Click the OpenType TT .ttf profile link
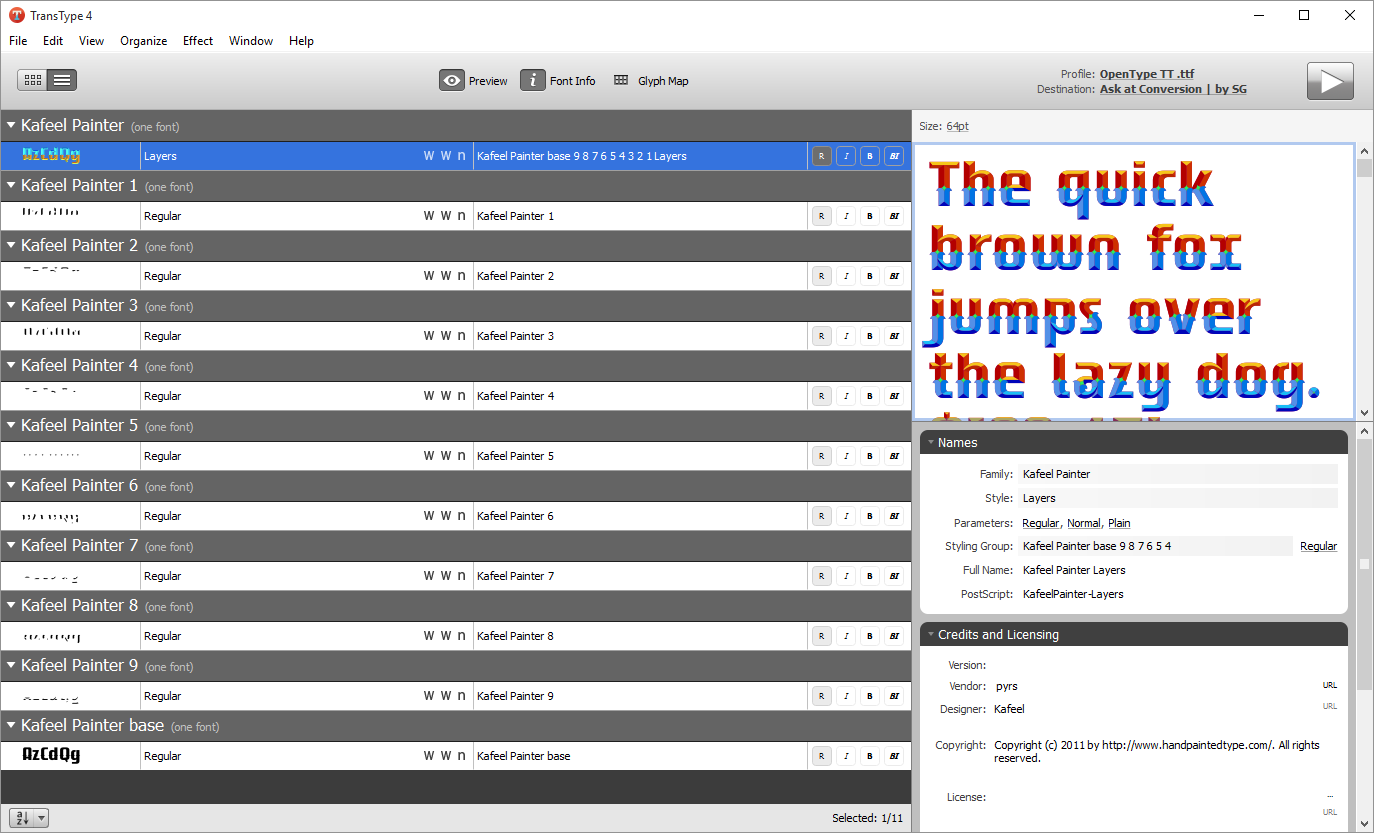 click(1146, 74)
